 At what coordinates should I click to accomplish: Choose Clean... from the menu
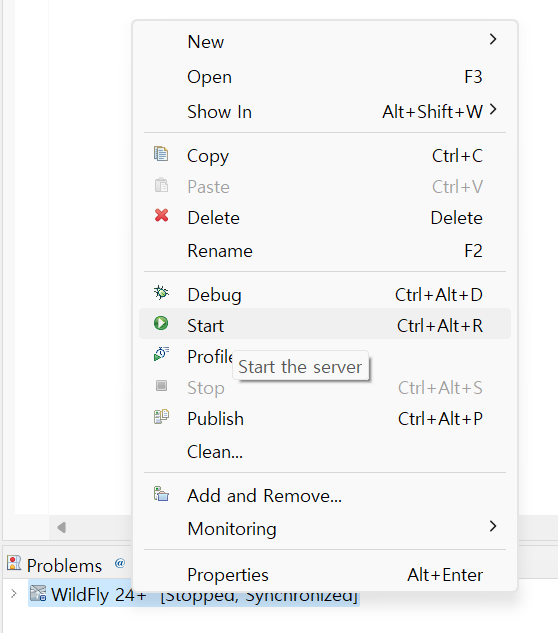coord(325,452)
